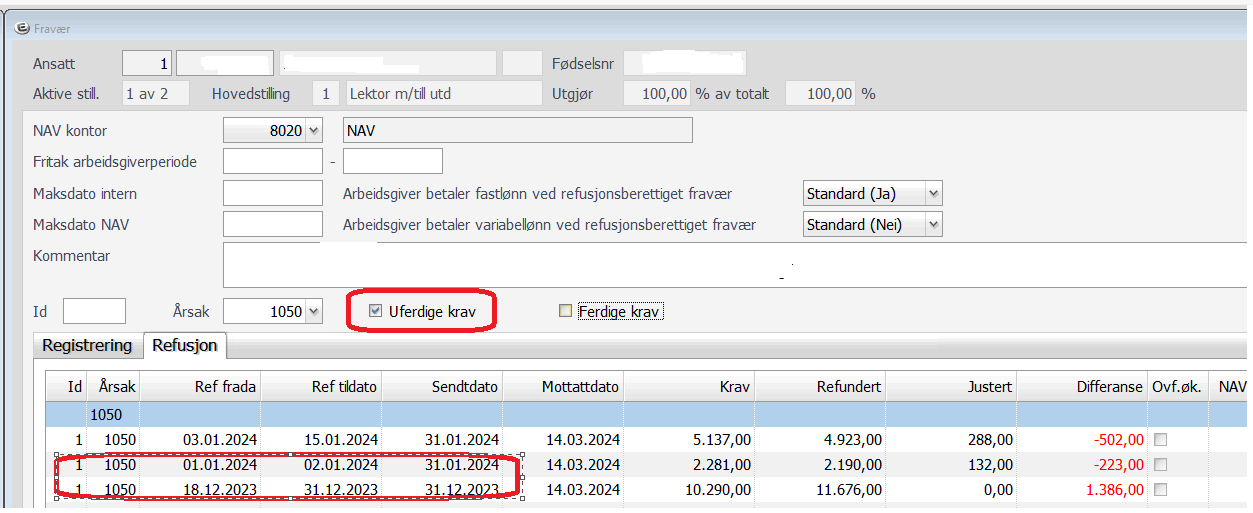Sort by the Sendtdato column header
This screenshot has width=1253, height=513.
[442, 387]
